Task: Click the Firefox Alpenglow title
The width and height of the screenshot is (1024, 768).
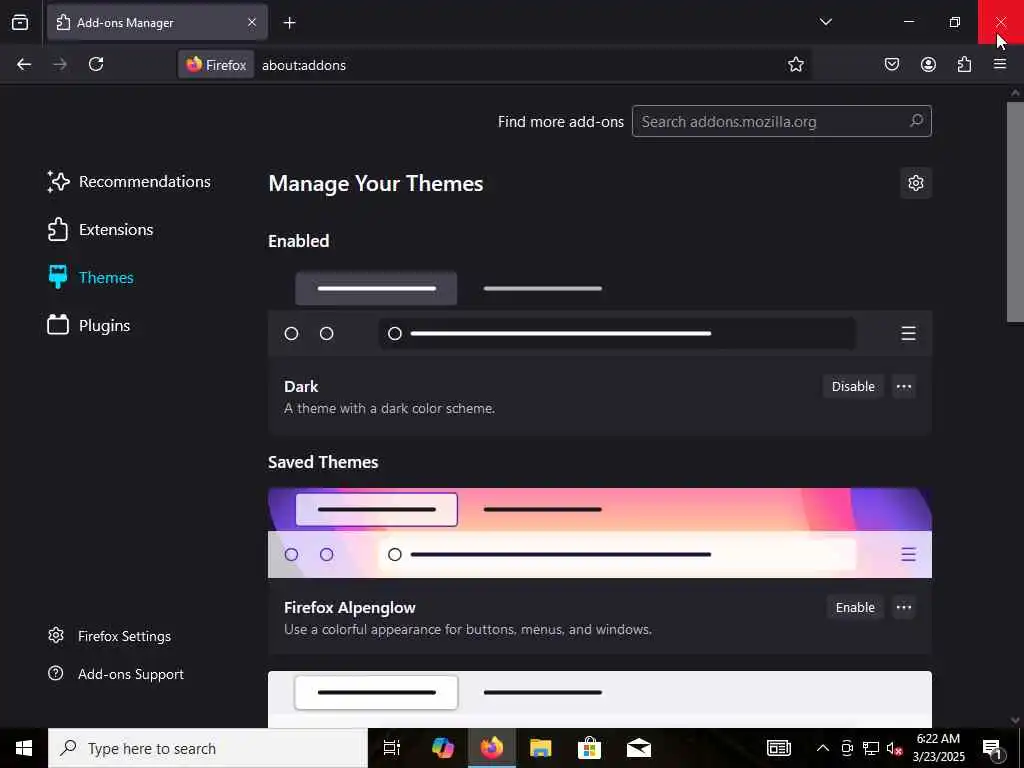Action: pyautogui.click(x=349, y=607)
